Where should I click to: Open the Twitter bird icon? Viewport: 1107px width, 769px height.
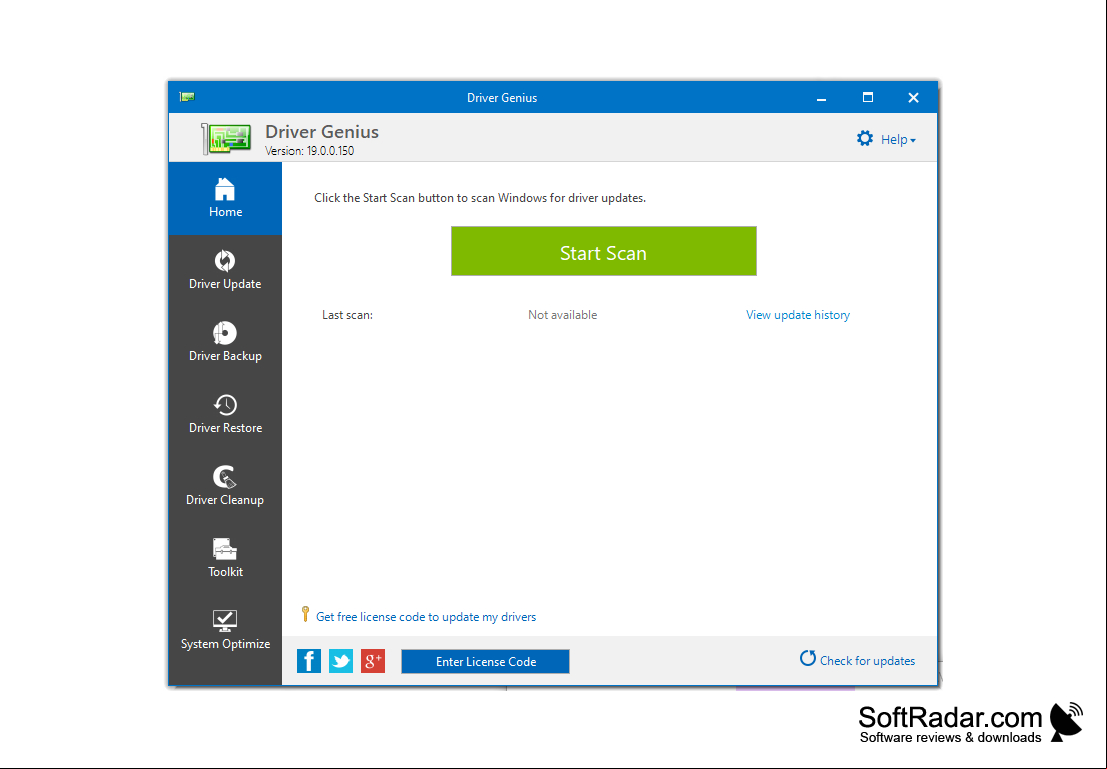[341, 661]
